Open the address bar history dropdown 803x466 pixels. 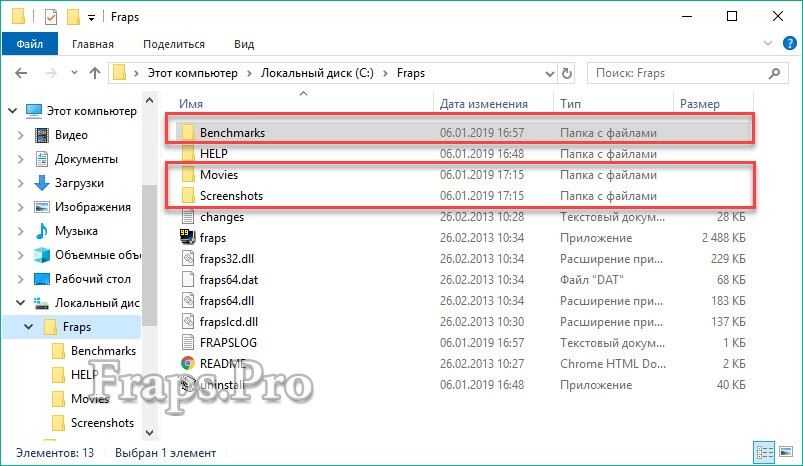pyautogui.click(x=550, y=74)
